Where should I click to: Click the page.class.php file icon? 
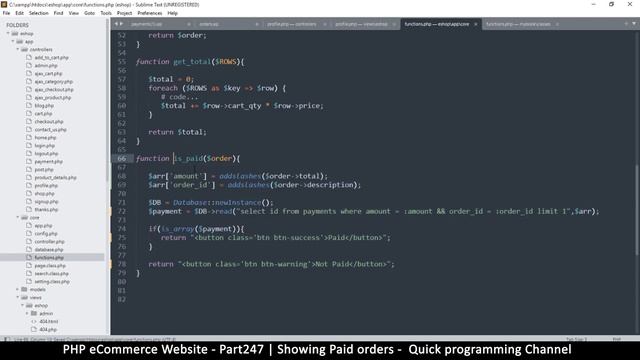(x=29, y=265)
